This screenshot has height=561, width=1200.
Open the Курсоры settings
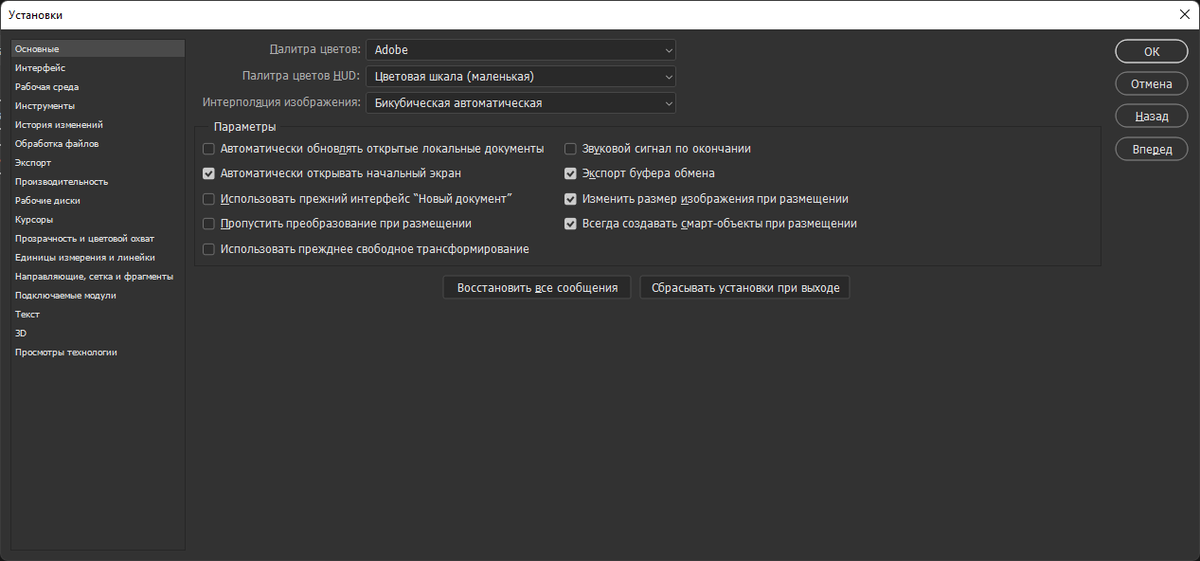(x=98, y=220)
